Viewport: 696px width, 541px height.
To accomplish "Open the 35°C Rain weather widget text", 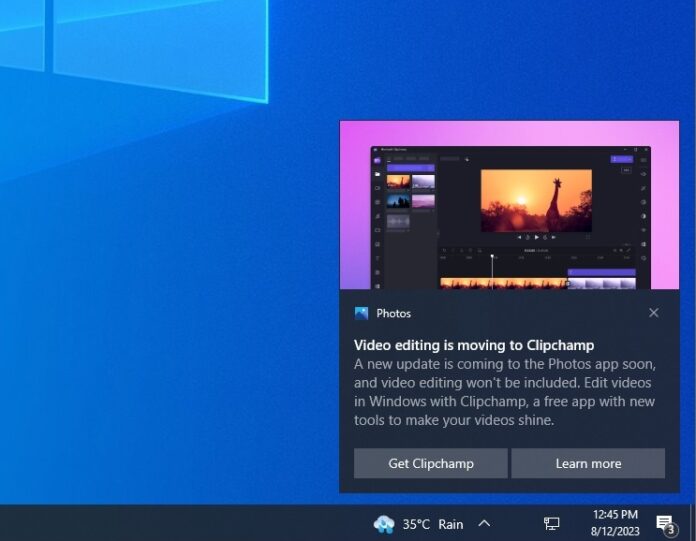I will 433,525.
